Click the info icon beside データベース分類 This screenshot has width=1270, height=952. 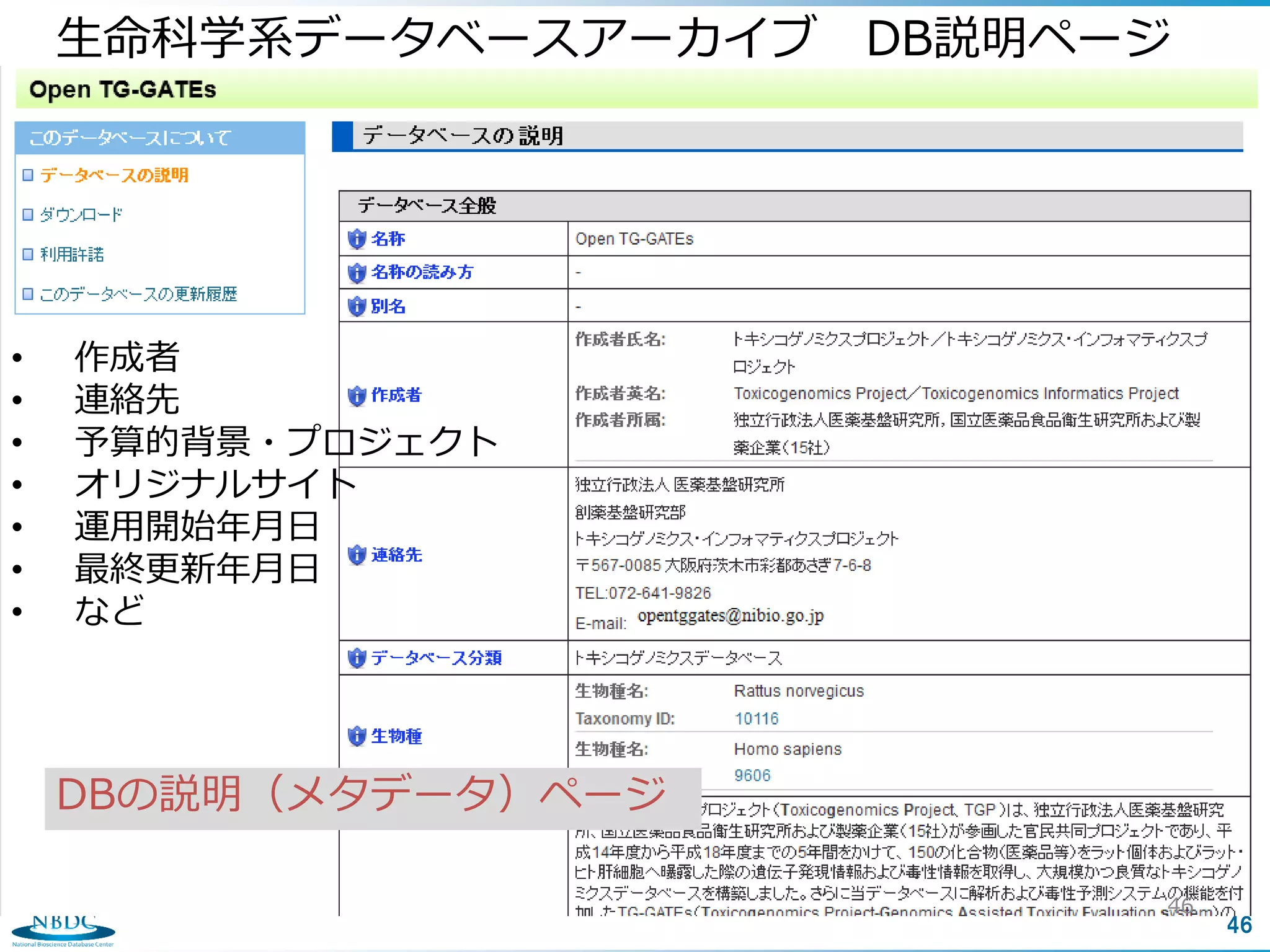(x=357, y=658)
